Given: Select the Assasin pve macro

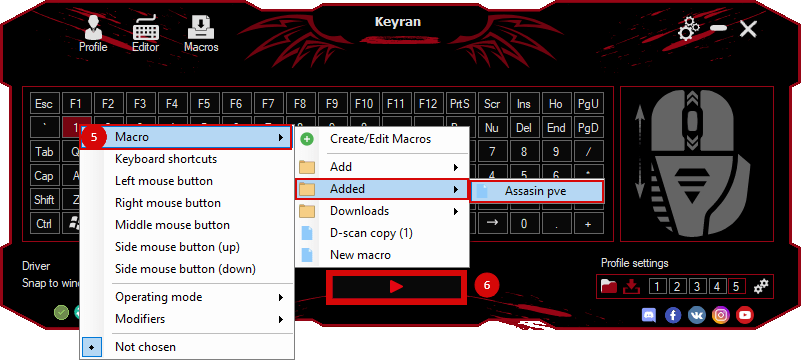Looking at the screenshot, I should 536,191.
